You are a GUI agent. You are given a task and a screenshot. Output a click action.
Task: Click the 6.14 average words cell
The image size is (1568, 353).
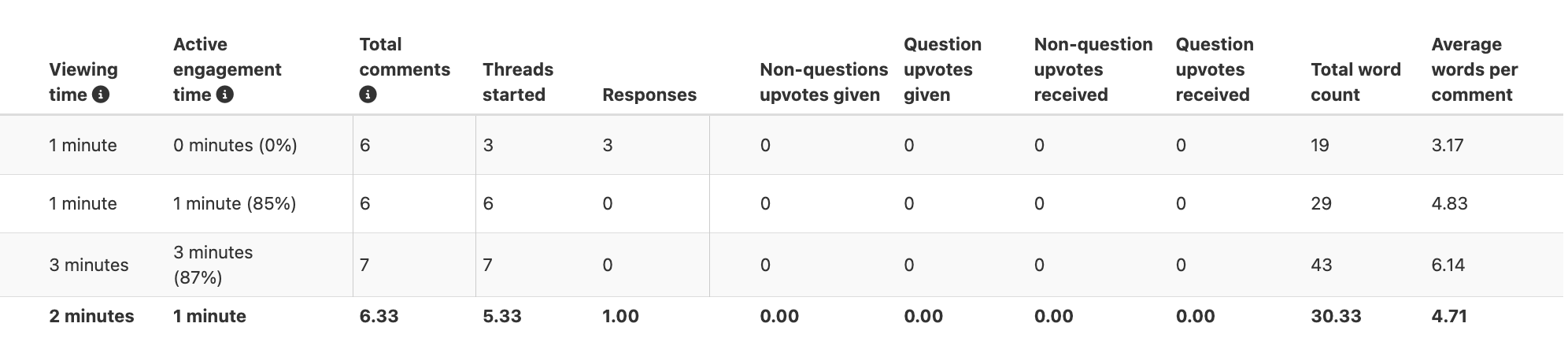(1448, 265)
